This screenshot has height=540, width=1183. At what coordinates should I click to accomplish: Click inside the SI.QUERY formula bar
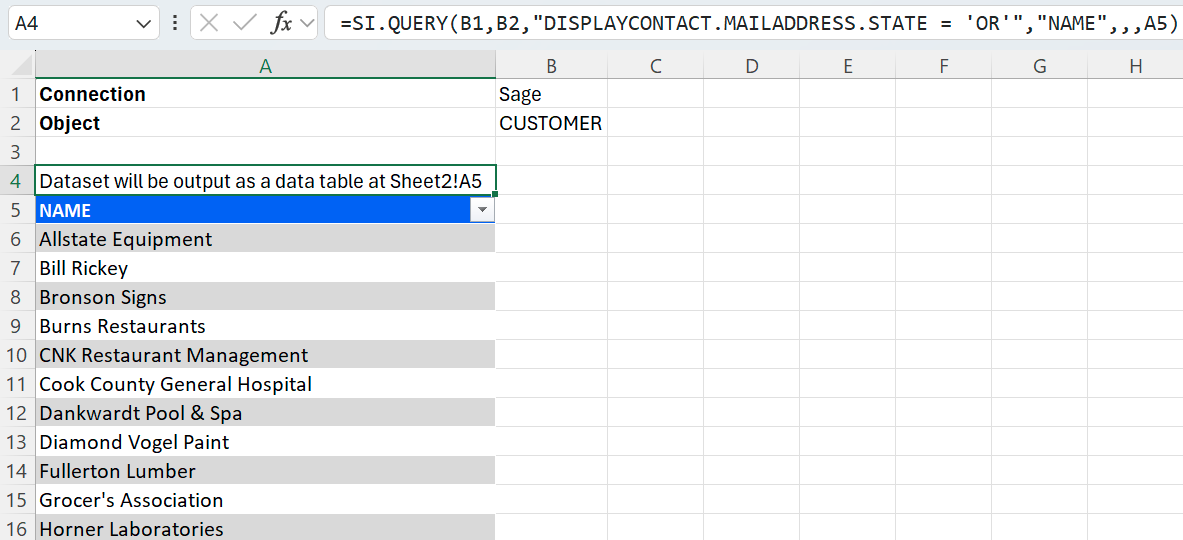750,23
